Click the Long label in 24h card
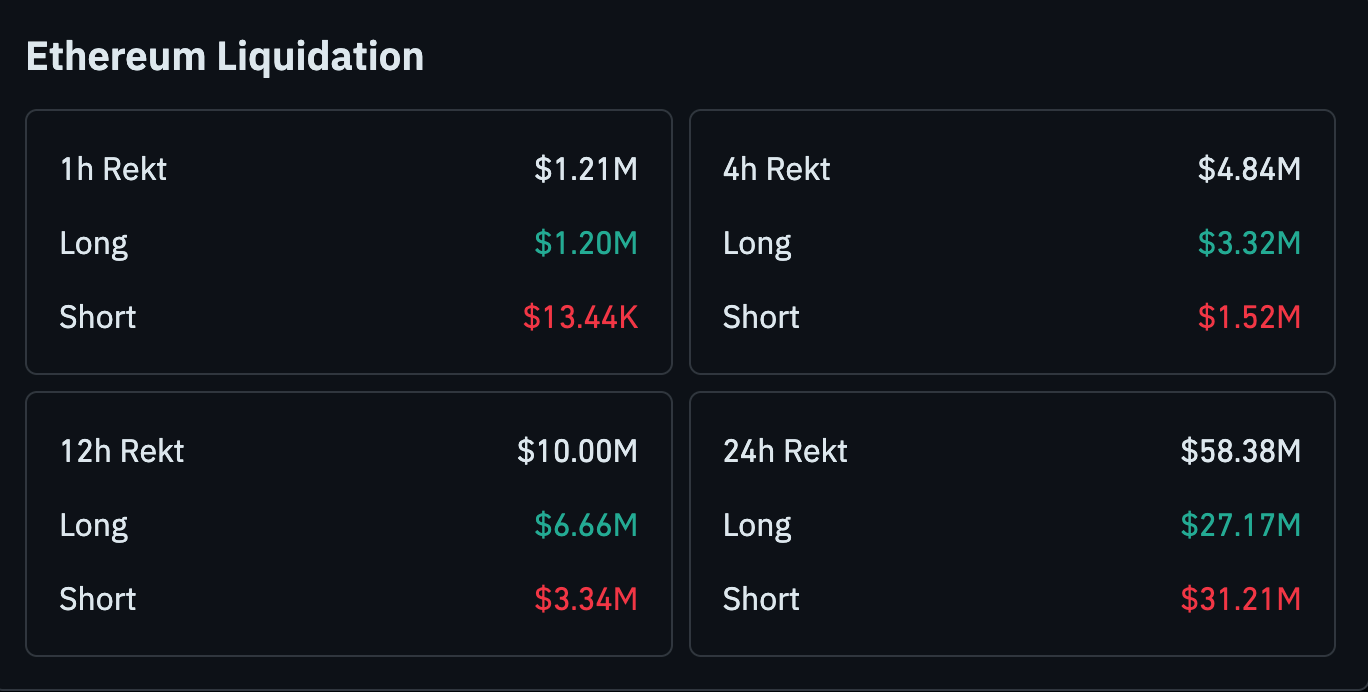 click(757, 525)
